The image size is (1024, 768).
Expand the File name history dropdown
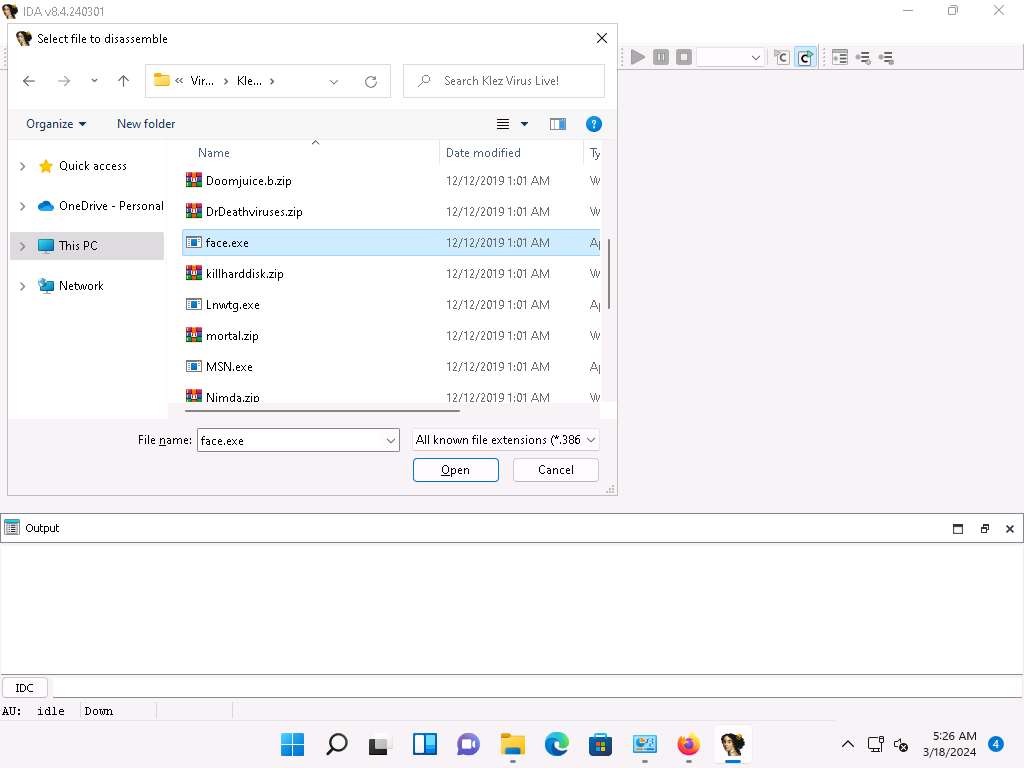(390, 440)
